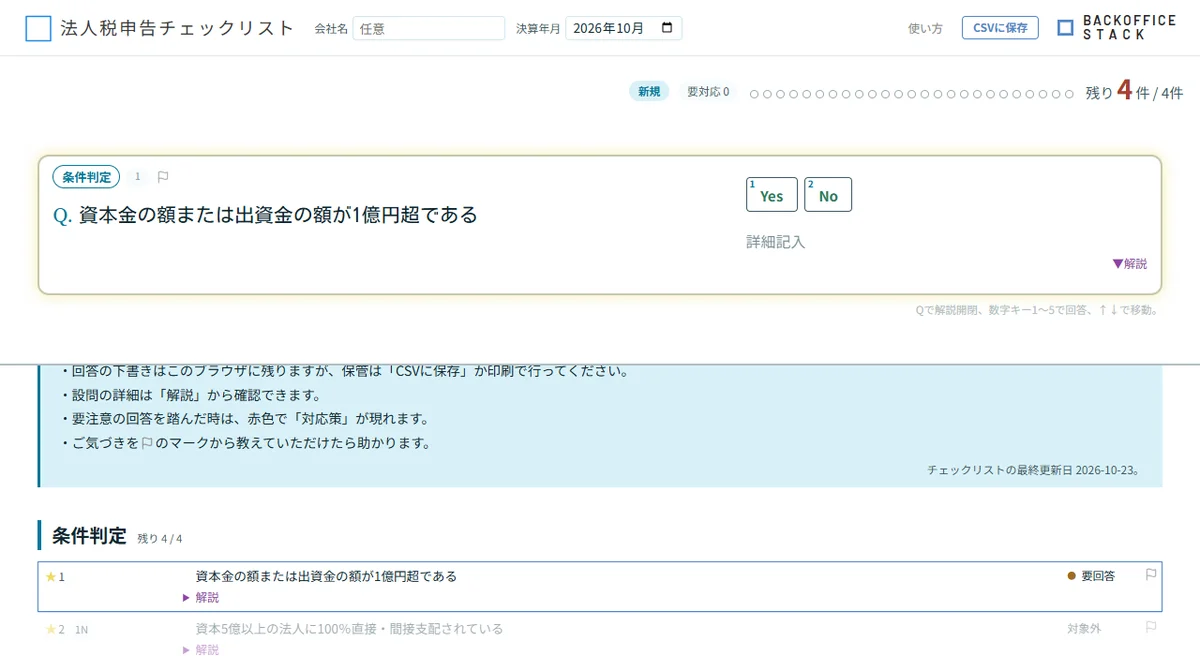
Task: Click the page title 法人税申告チェックリスト
Action: tap(177, 28)
